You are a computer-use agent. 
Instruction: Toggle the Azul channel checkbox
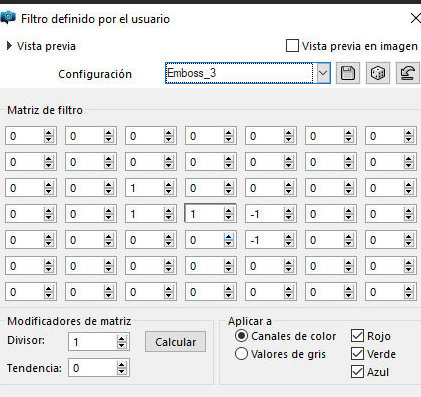coord(357,372)
